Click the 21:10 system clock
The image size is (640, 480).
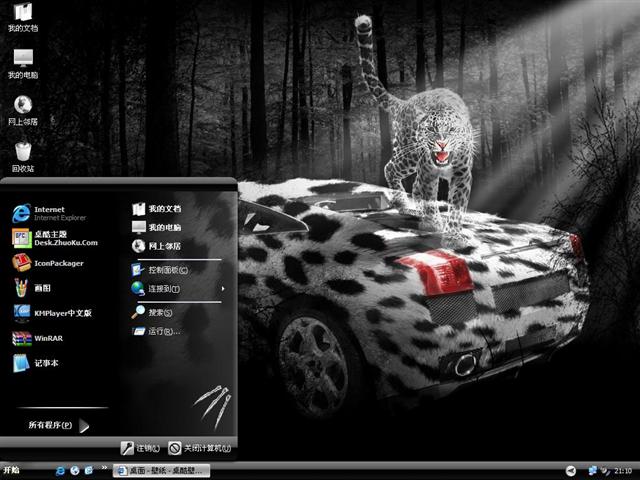pos(623,471)
